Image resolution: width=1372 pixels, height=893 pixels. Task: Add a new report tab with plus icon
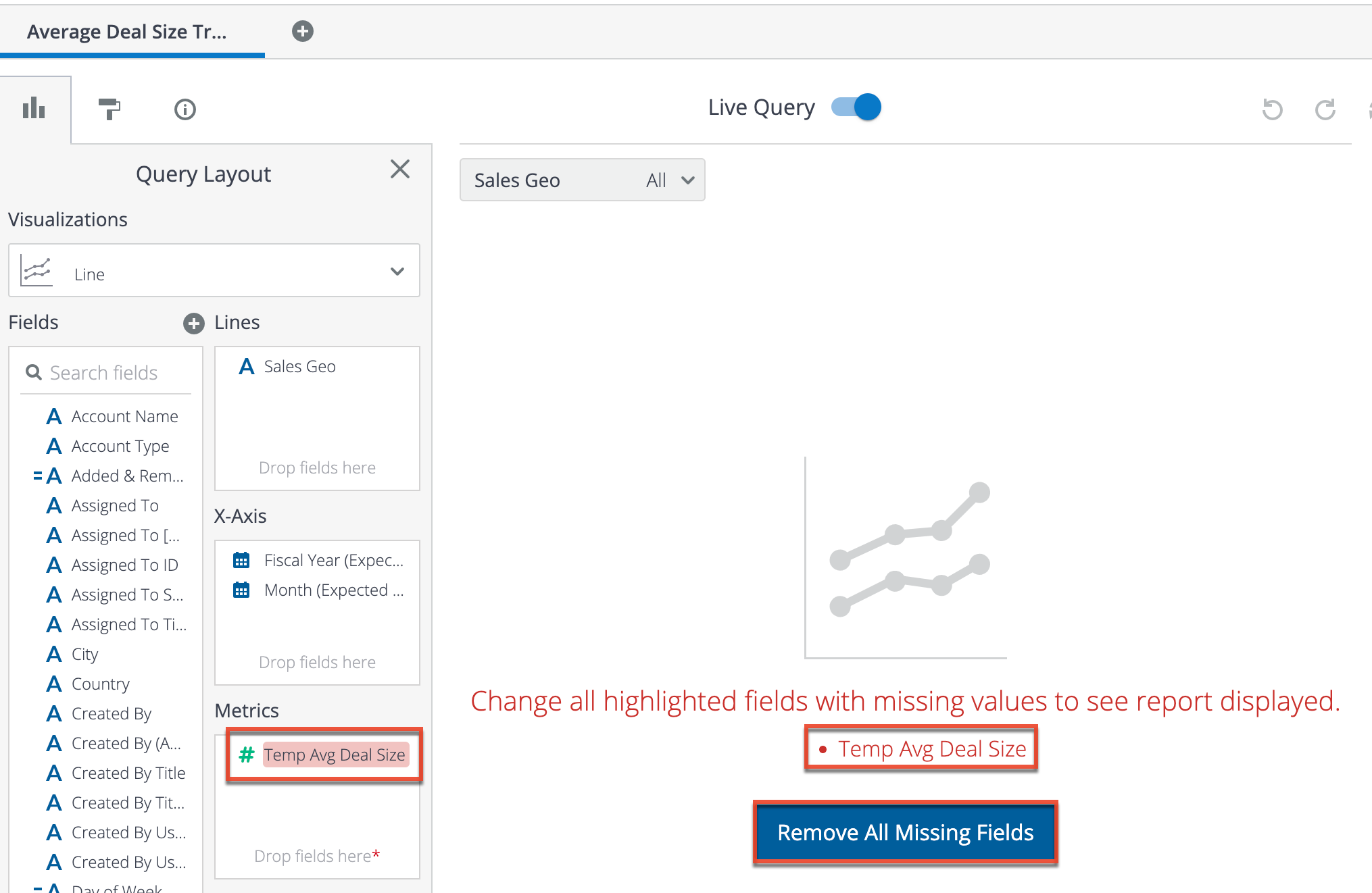(302, 31)
